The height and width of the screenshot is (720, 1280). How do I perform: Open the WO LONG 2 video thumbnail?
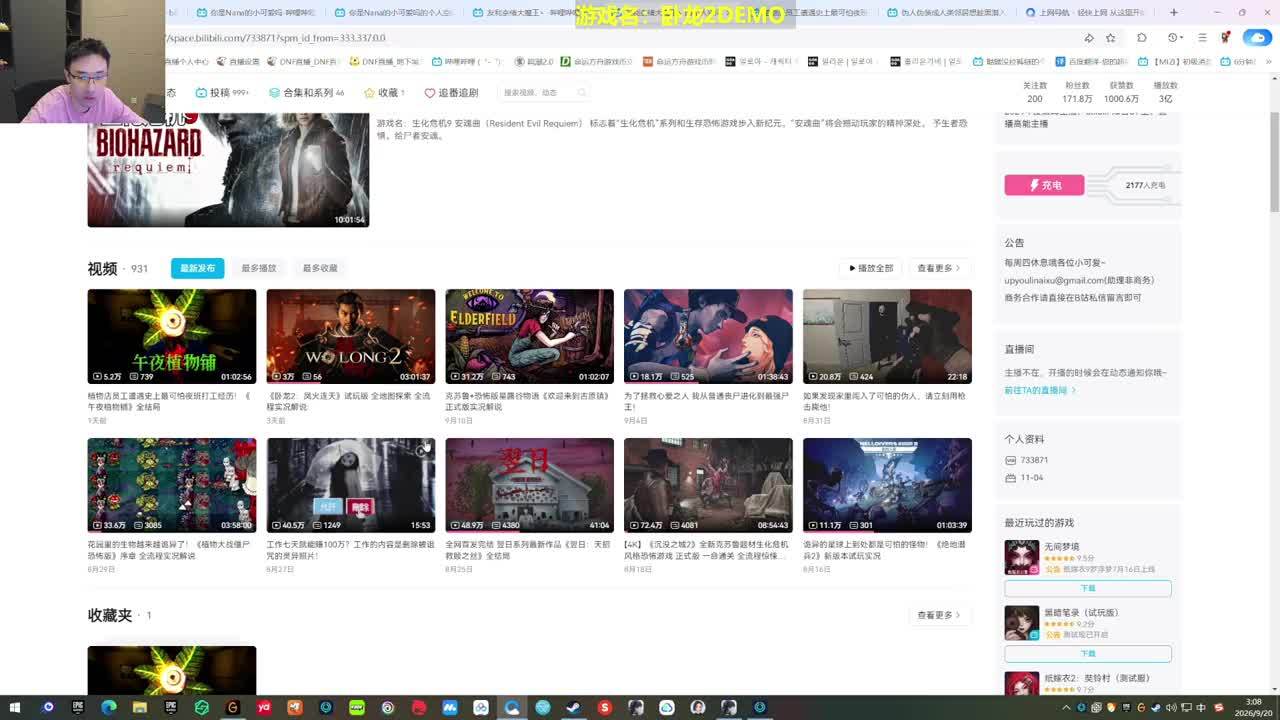[x=350, y=336]
